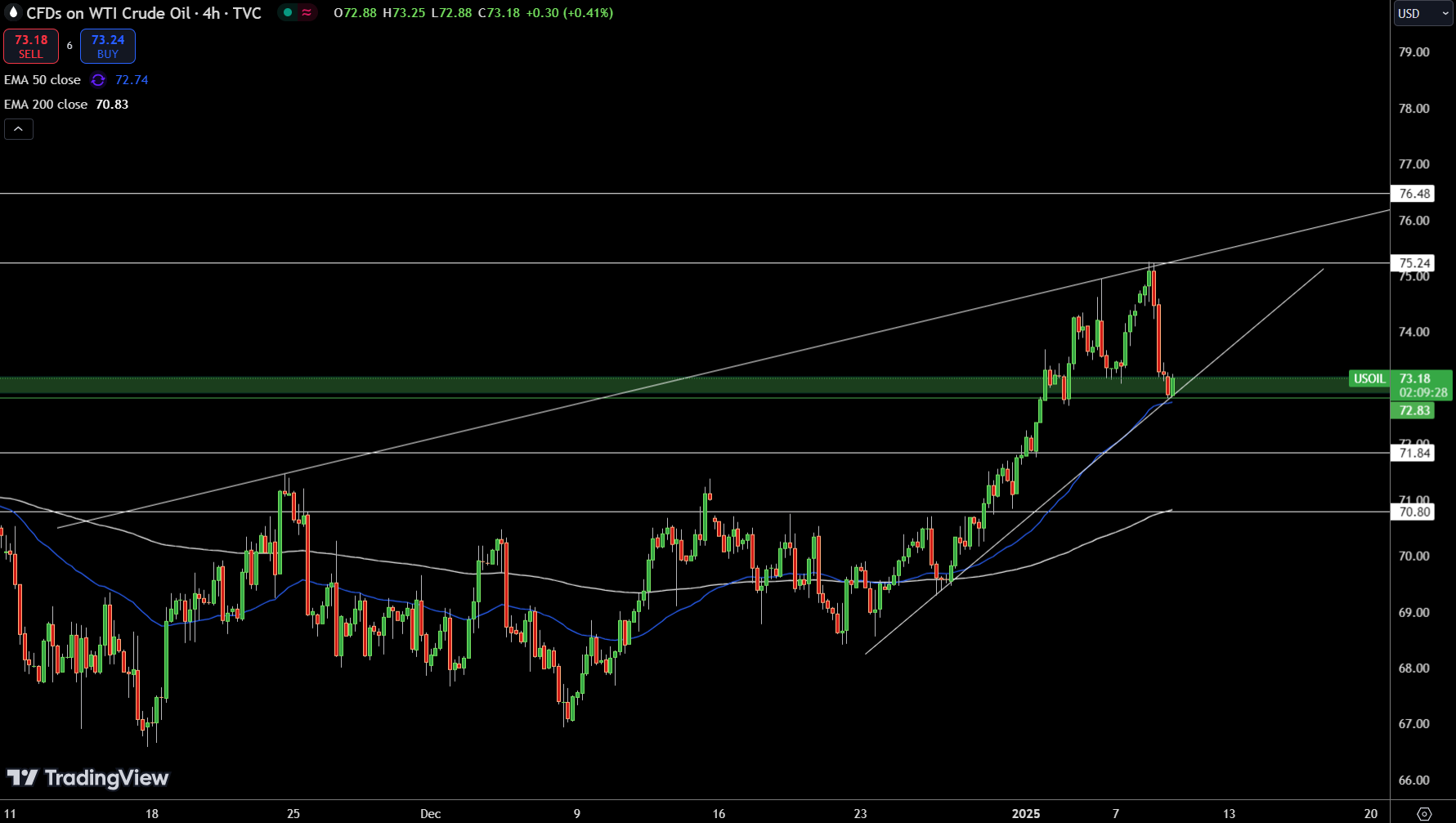The image size is (1456, 823).
Task: Click the 73.18 last price label on axis
Action: pyautogui.click(x=1414, y=378)
